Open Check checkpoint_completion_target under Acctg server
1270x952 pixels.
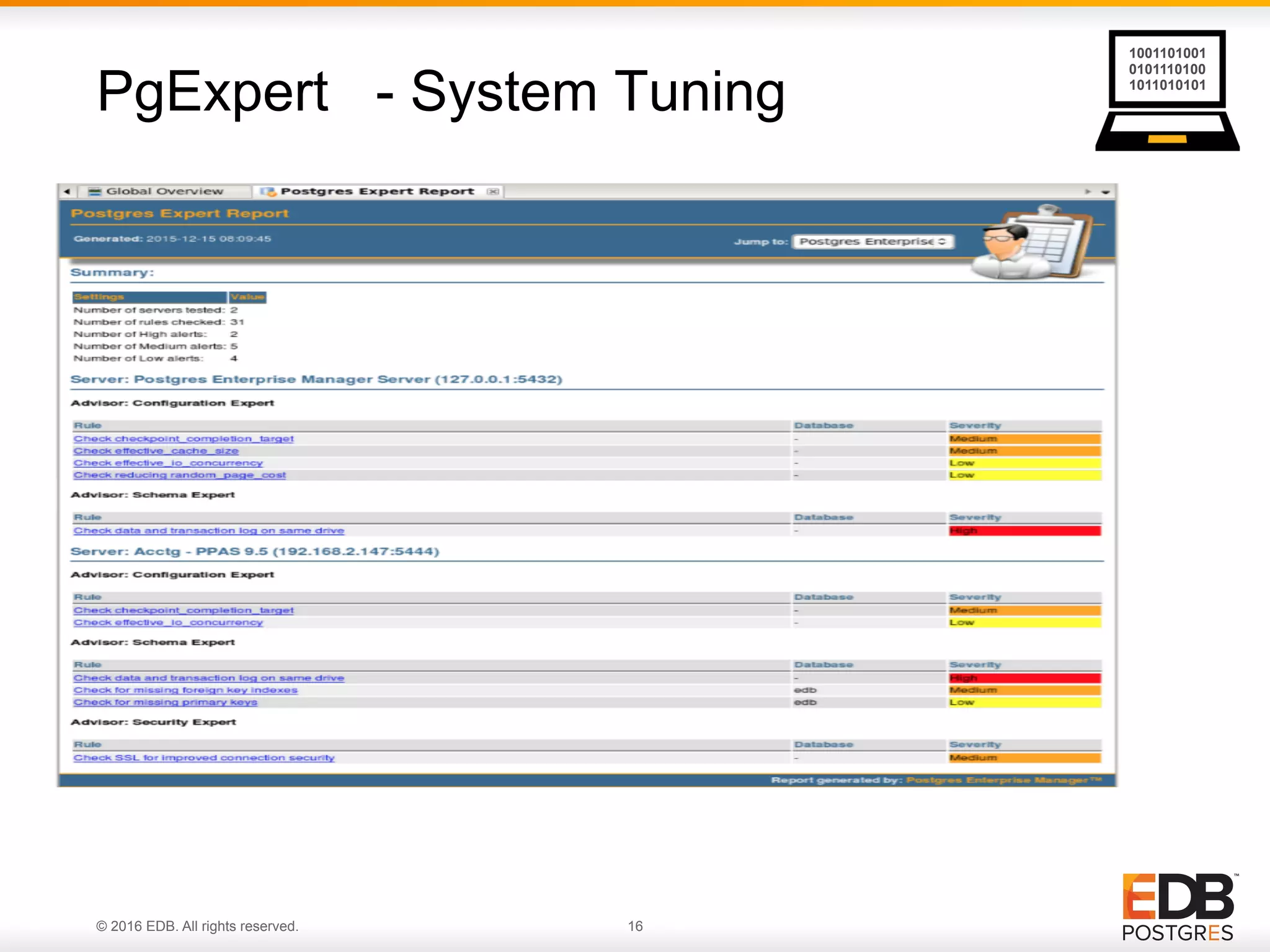pos(184,610)
